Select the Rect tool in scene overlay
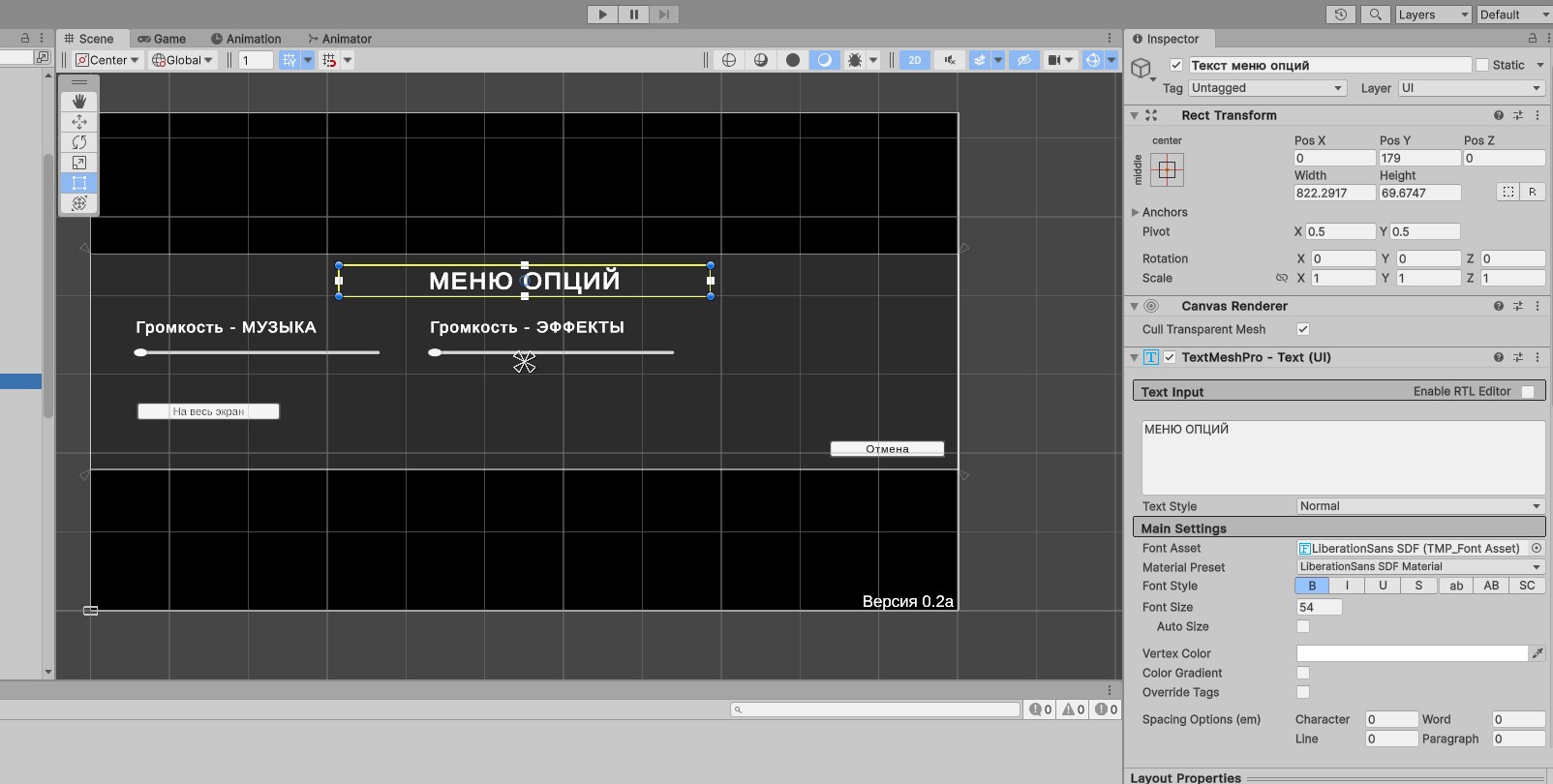 (x=79, y=182)
